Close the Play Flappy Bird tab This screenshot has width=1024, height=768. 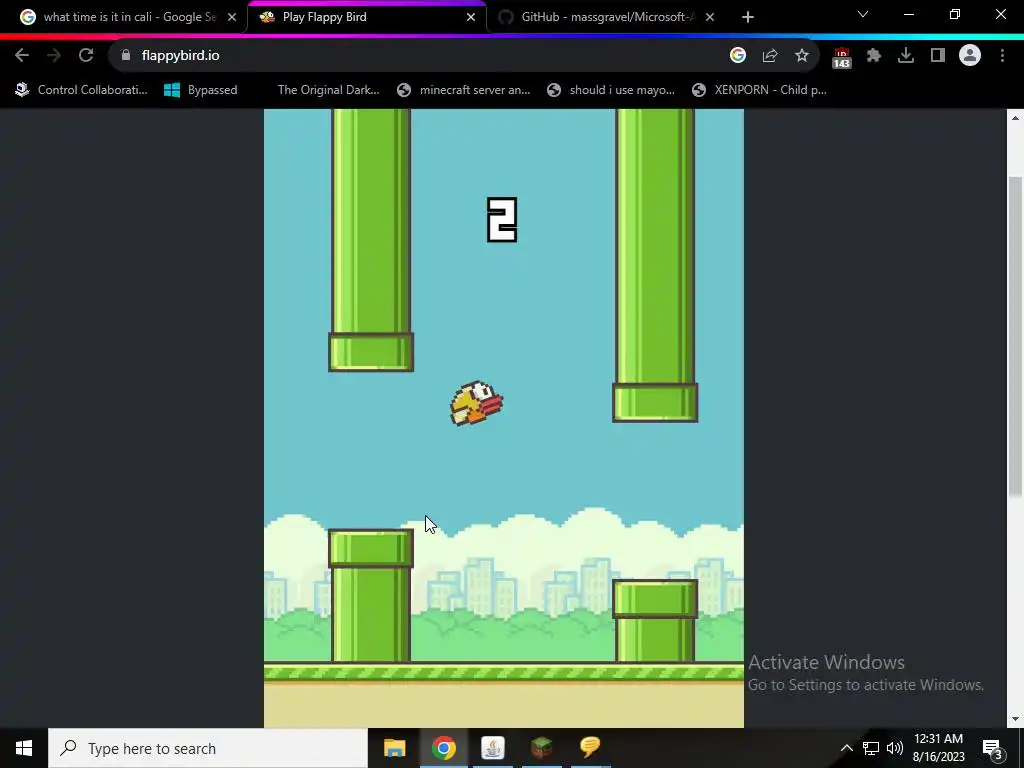471,17
